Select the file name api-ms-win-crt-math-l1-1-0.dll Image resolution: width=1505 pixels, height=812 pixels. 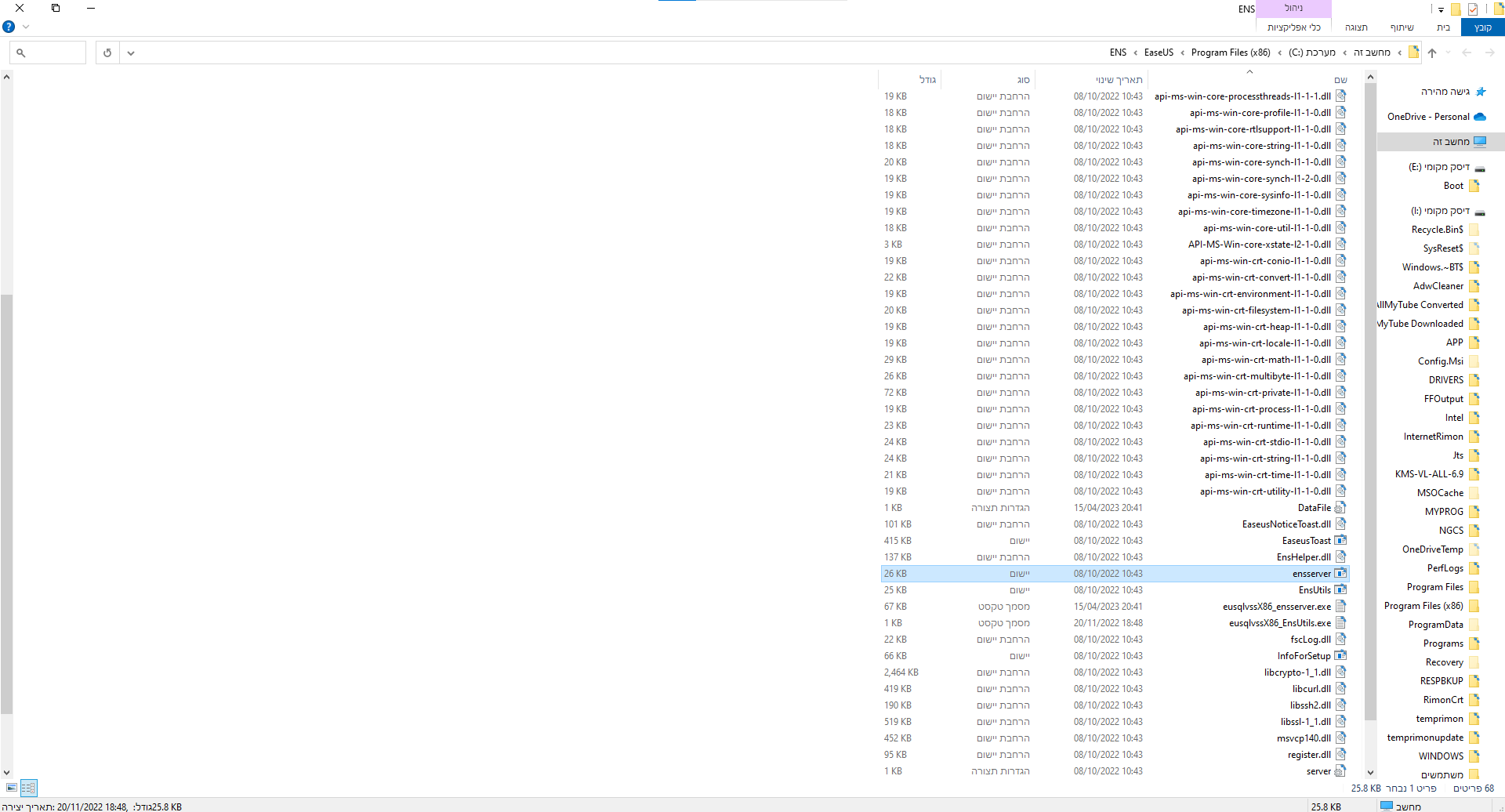tap(1266, 360)
